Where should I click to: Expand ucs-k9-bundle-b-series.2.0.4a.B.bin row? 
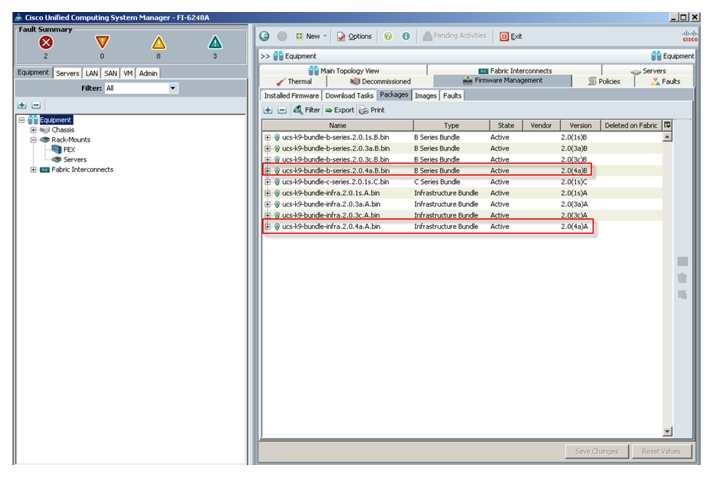(x=268, y=171)
